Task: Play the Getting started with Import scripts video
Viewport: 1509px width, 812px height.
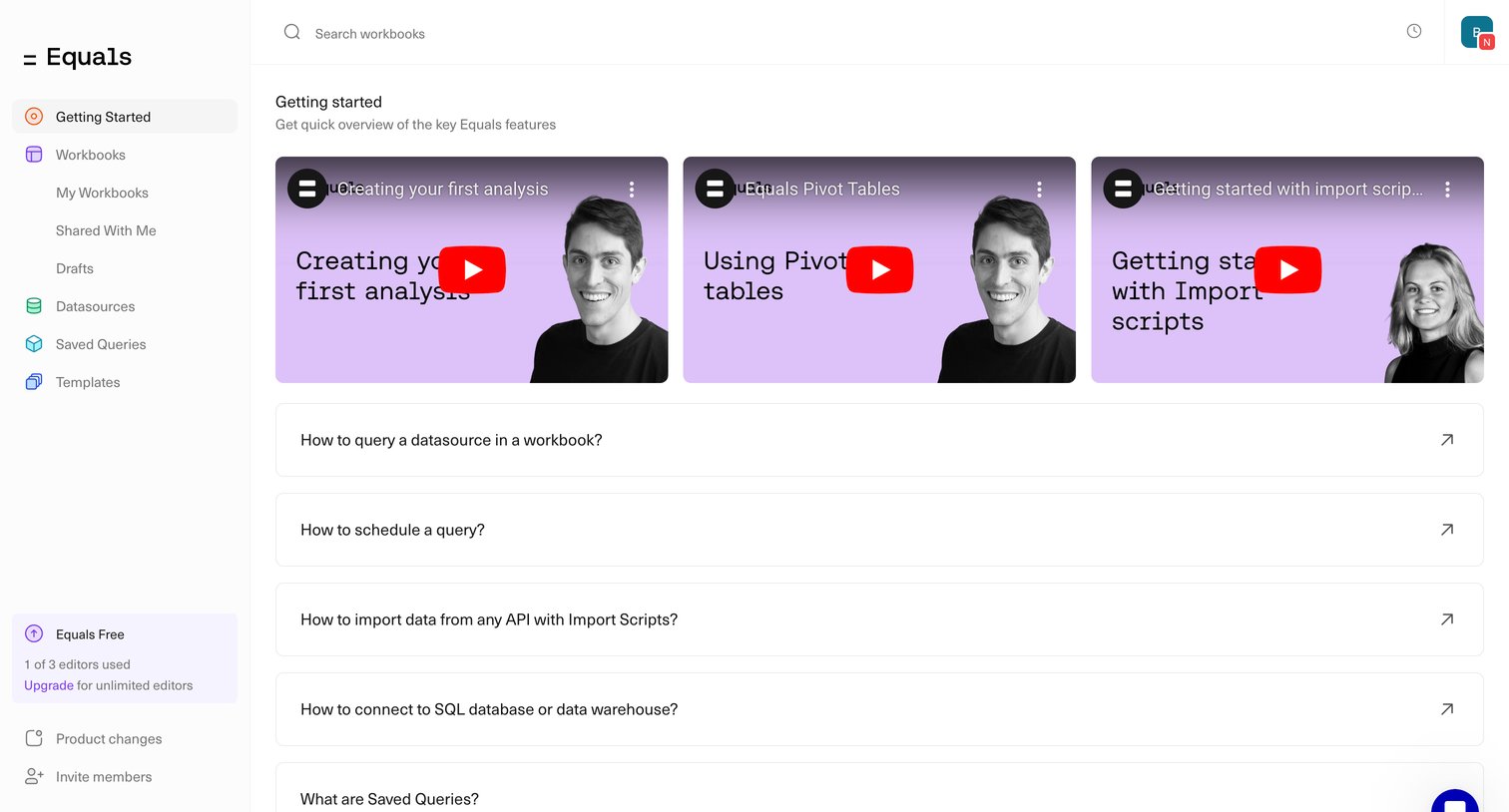Action: click(x=1287, y=269)
